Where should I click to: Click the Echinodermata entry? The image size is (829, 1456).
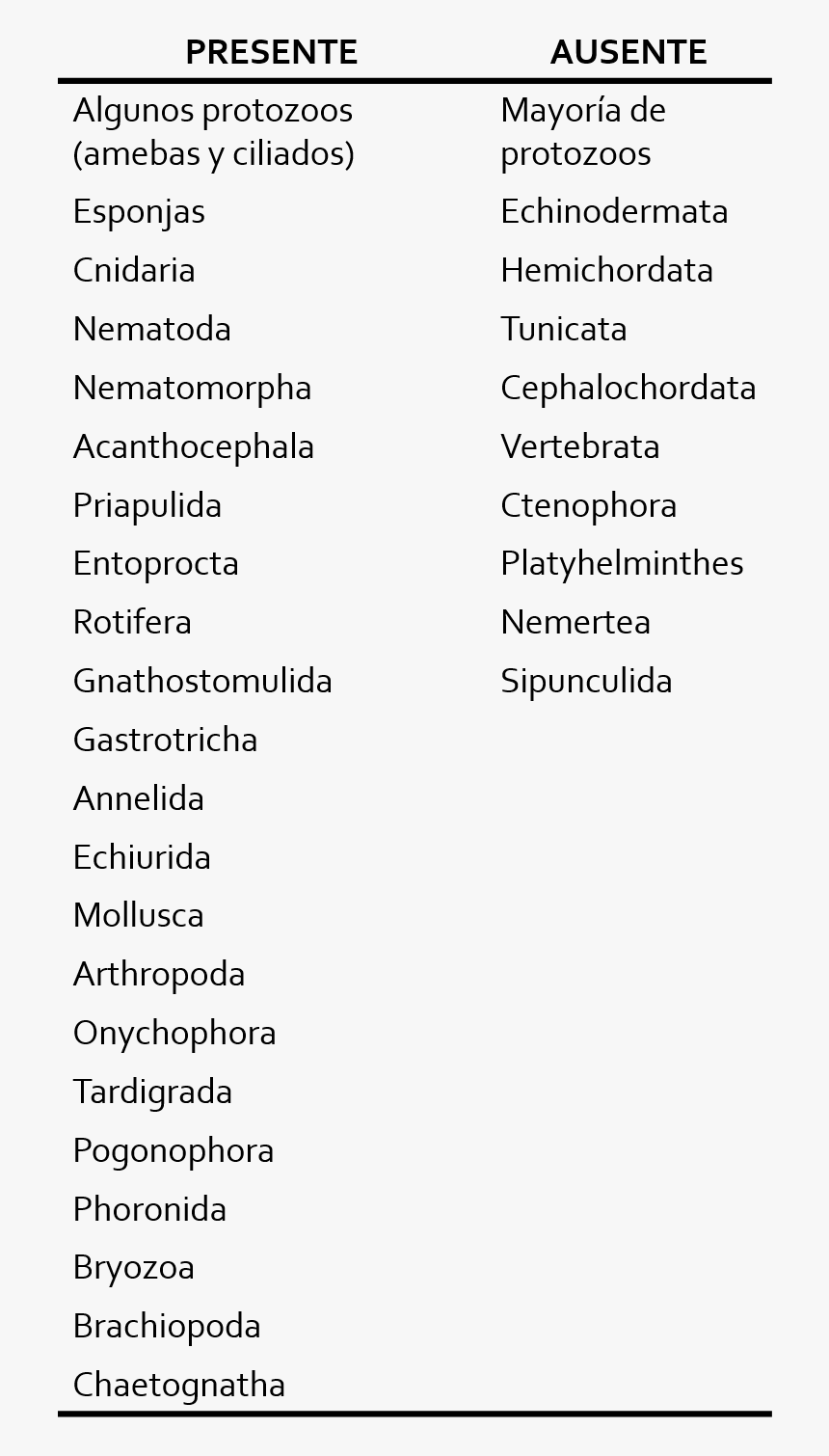614,212
